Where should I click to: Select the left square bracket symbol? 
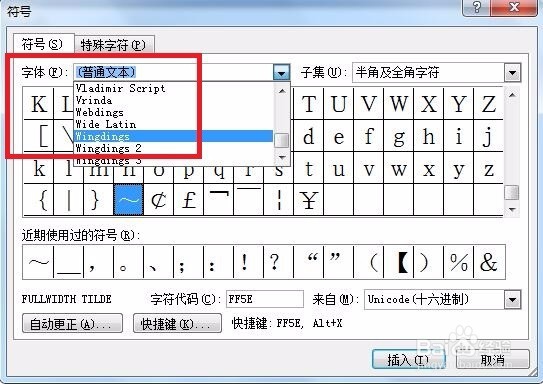pos(38,136)
